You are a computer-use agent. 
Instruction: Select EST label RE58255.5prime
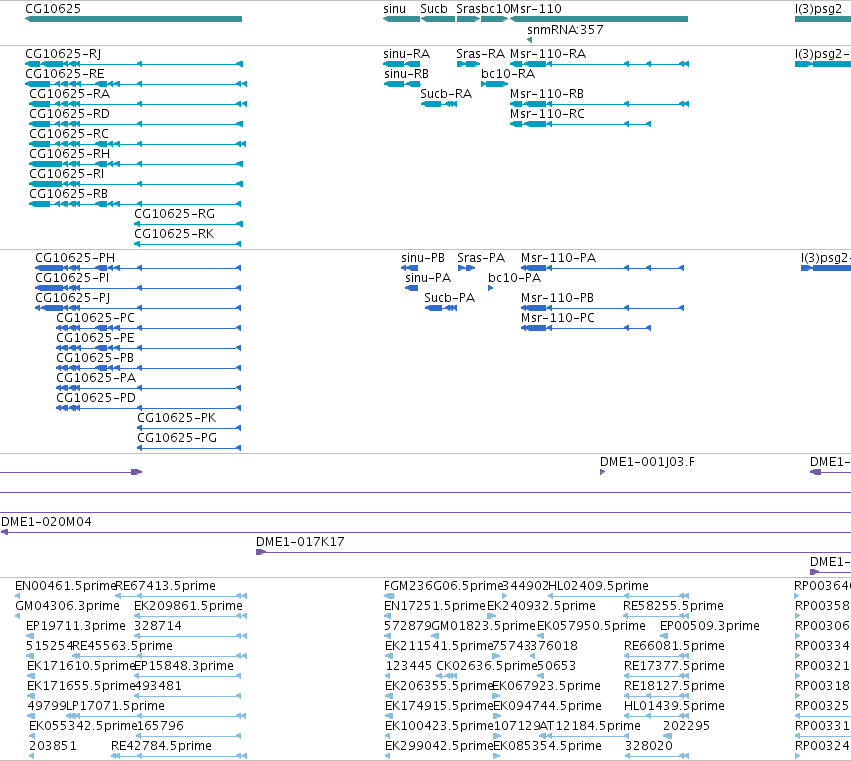coord(673,606)
